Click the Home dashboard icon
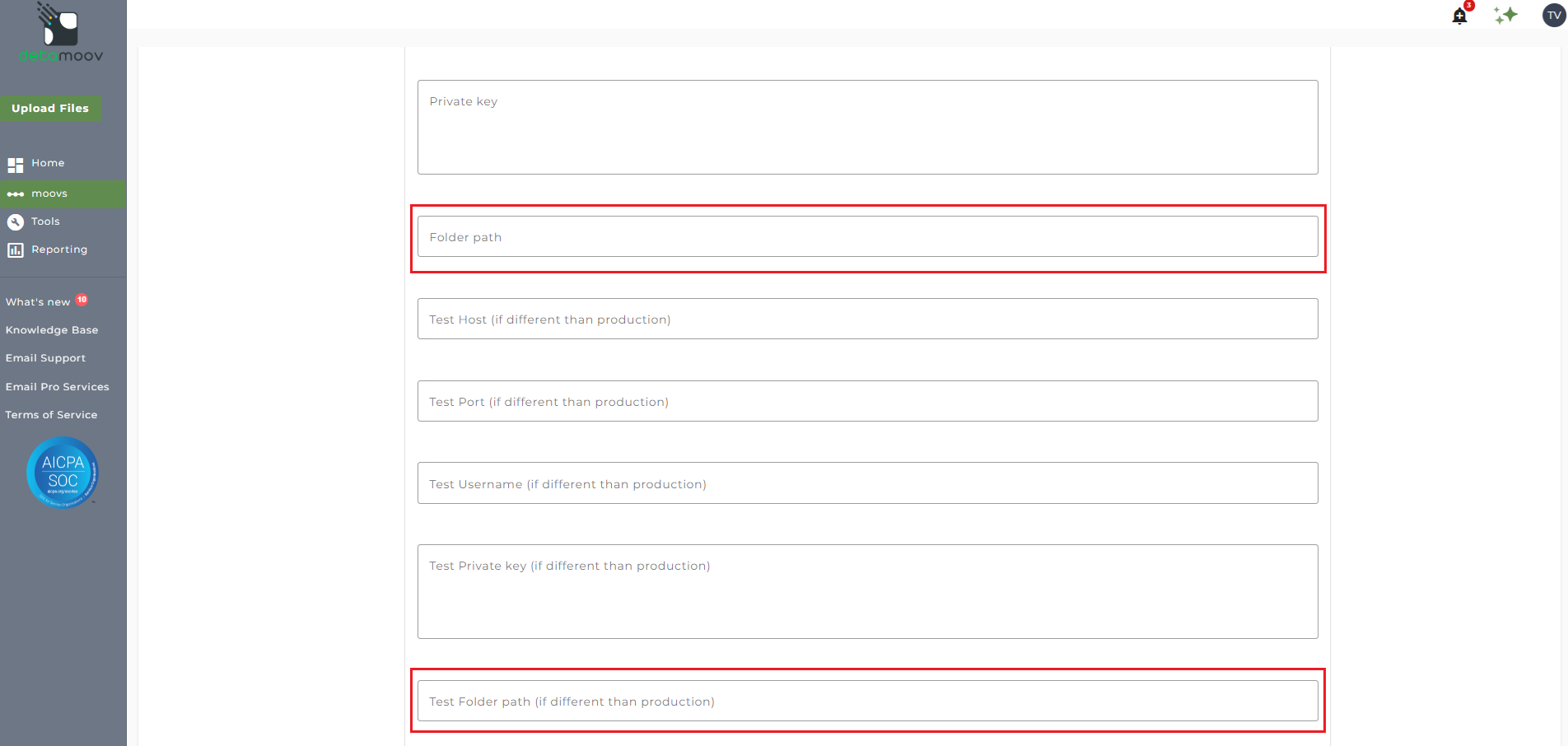The width and height of the screenshot is (1568, 746). pyautogui.click(x=16, y=164)
